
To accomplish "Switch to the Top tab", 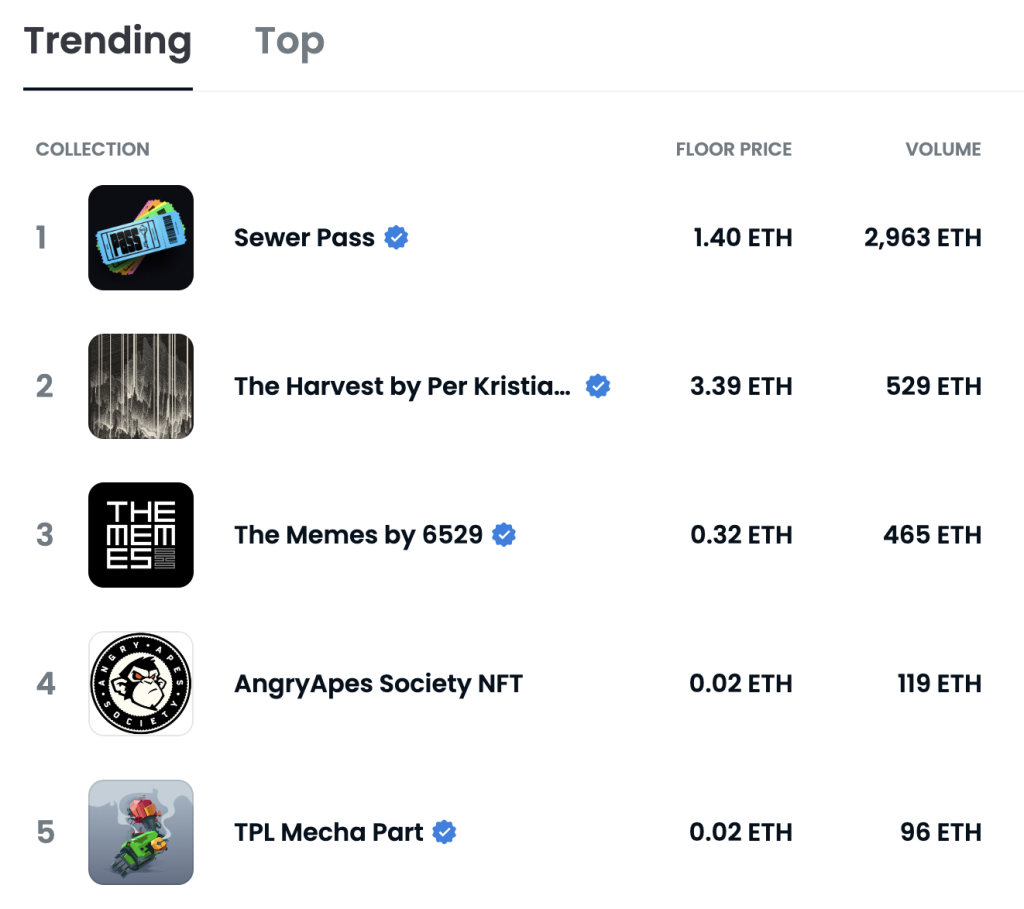I will pos(289,42).
